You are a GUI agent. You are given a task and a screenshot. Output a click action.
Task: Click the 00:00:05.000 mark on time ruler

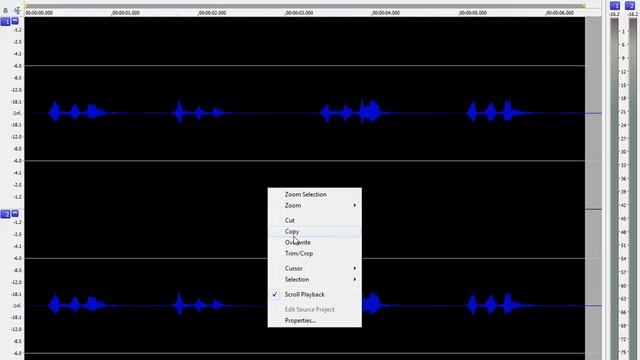(x=473, y=13)
